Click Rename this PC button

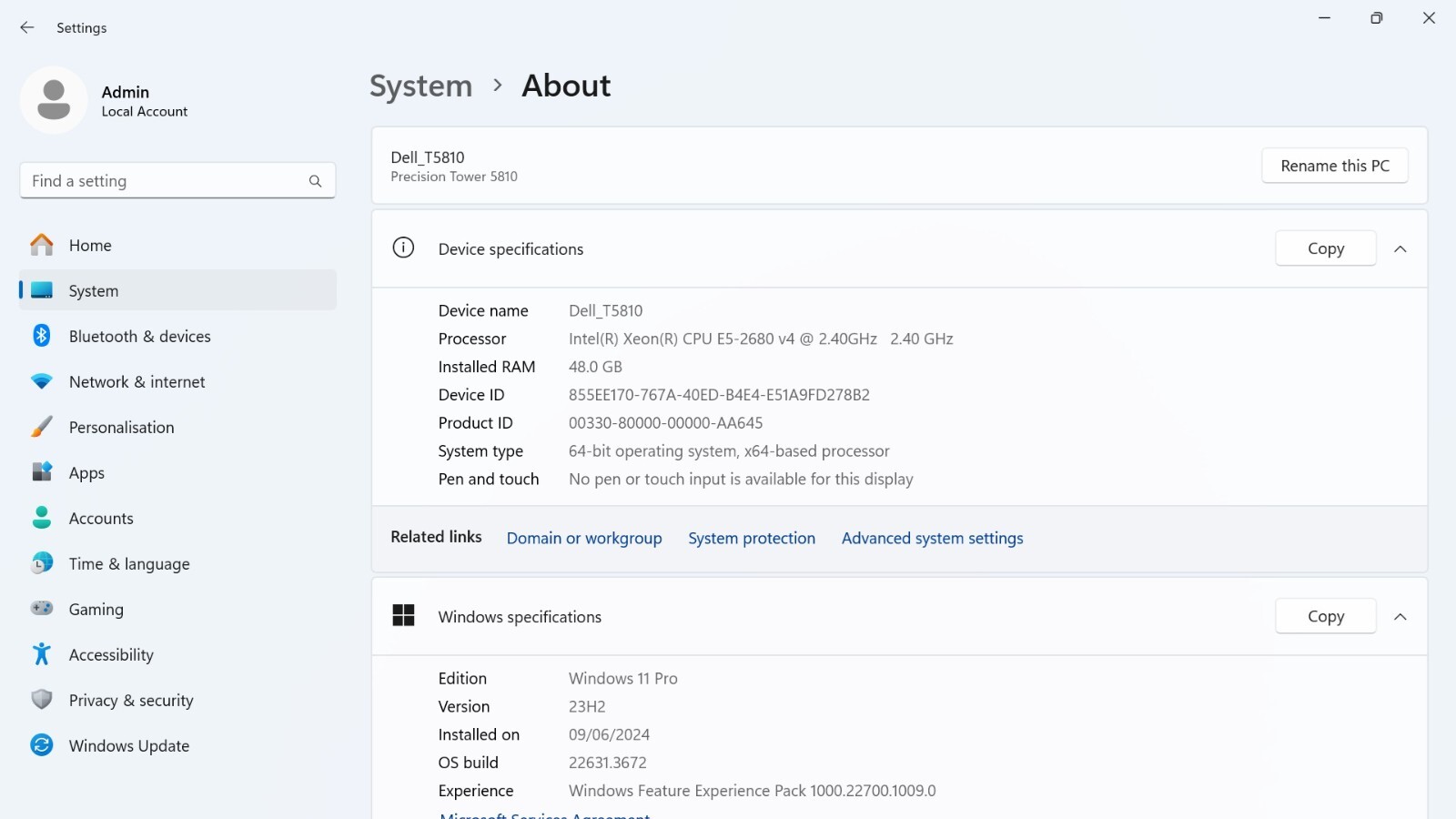pyautogui.click(x=1335, y=166)
